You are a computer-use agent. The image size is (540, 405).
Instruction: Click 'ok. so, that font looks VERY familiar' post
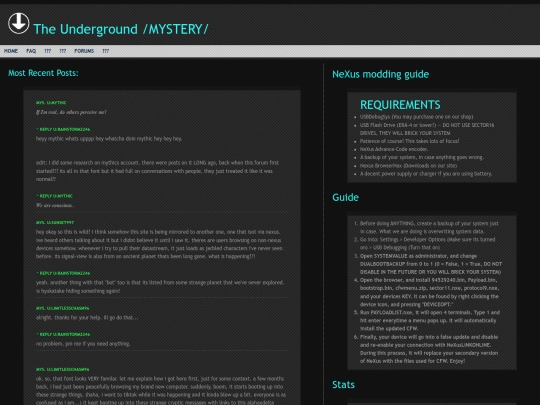tap(160, 390)
